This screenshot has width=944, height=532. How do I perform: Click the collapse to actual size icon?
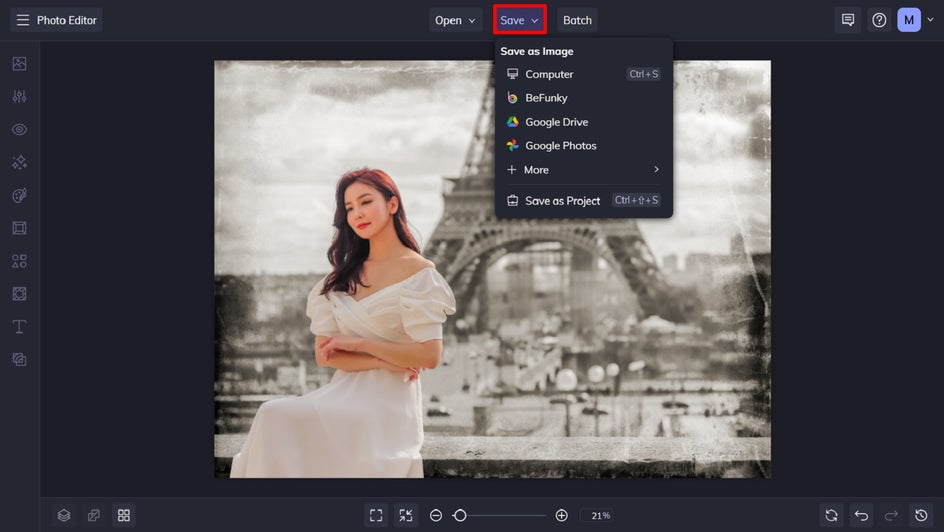[406, 515]
